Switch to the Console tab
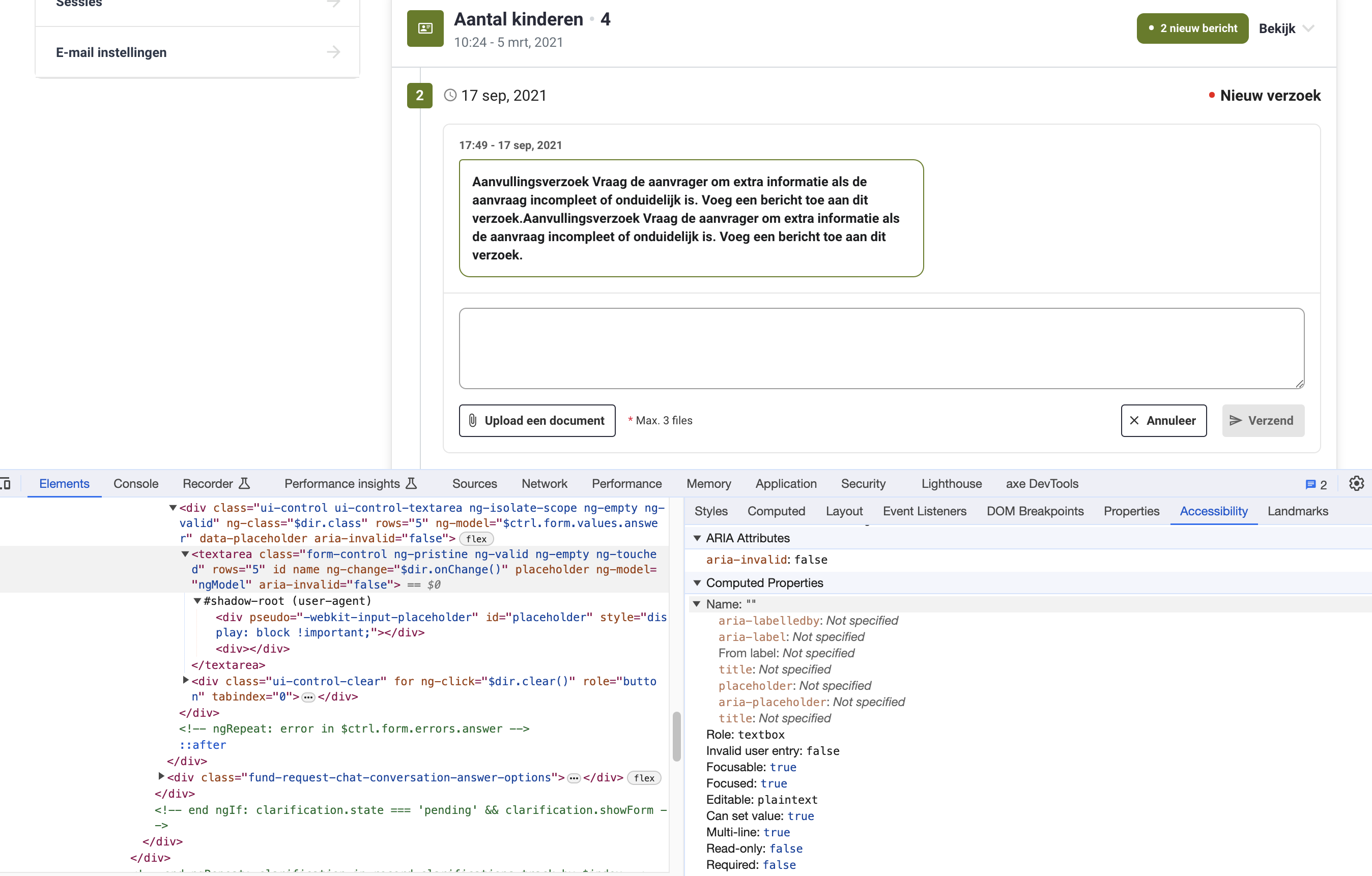 coord(136,484)
